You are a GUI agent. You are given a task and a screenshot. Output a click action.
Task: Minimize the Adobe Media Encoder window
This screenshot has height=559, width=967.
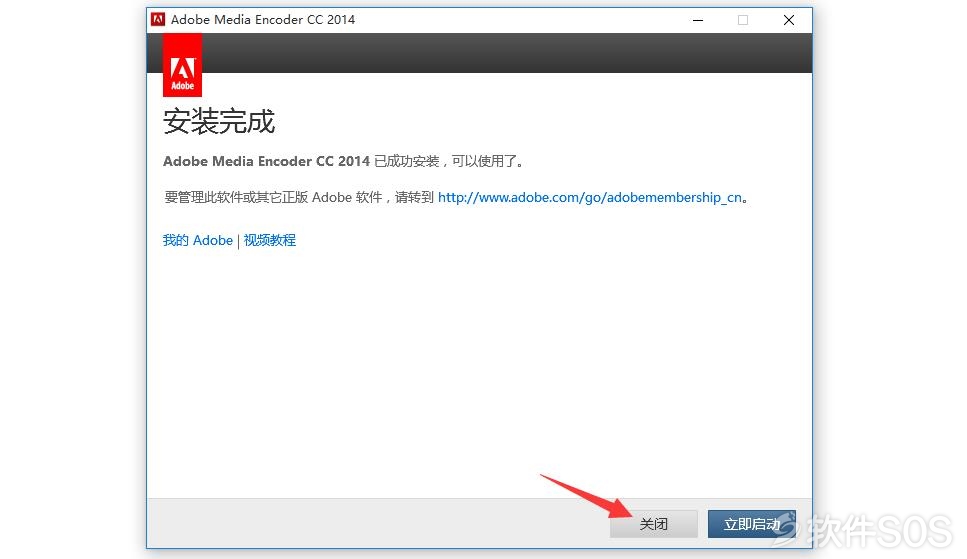tap(698, 20)
